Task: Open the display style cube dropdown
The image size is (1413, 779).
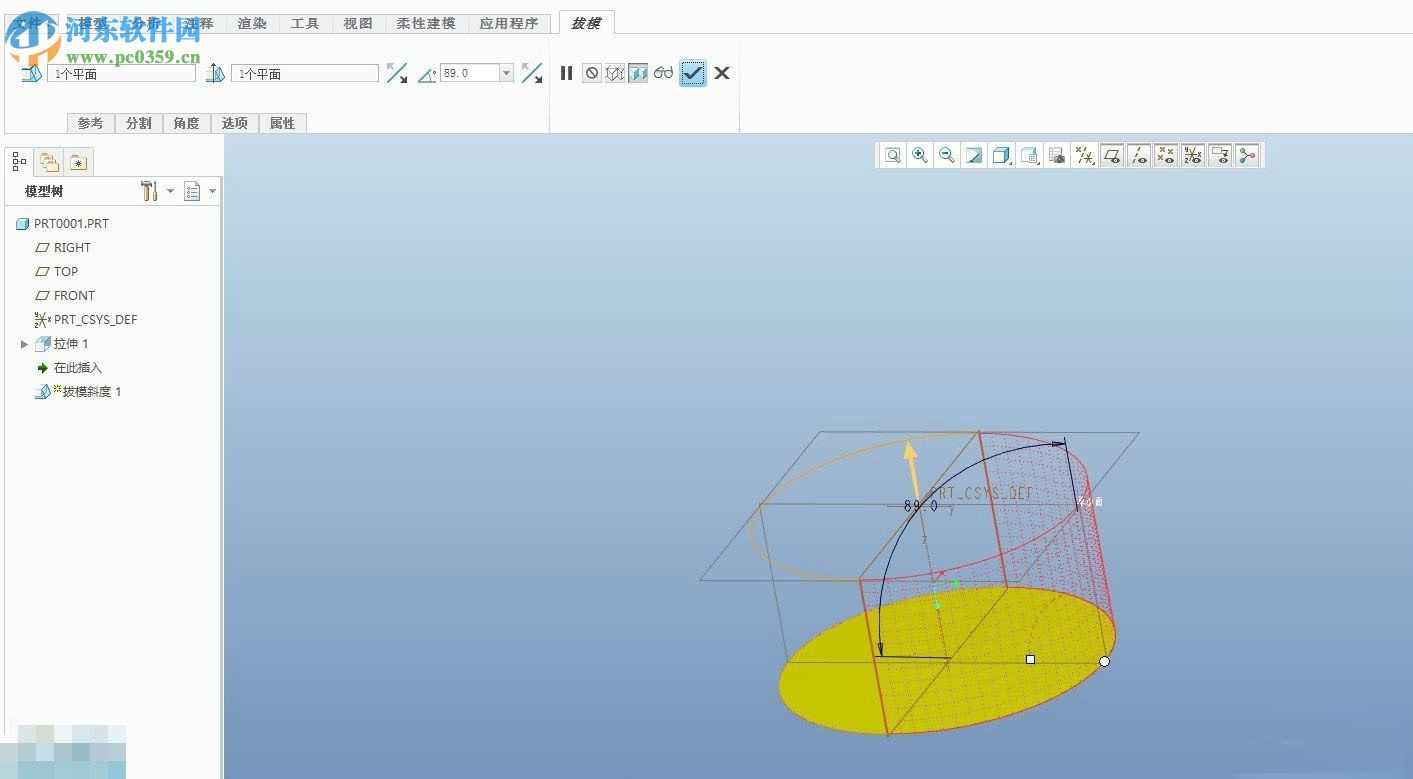Action: (x=1002, y=155)
